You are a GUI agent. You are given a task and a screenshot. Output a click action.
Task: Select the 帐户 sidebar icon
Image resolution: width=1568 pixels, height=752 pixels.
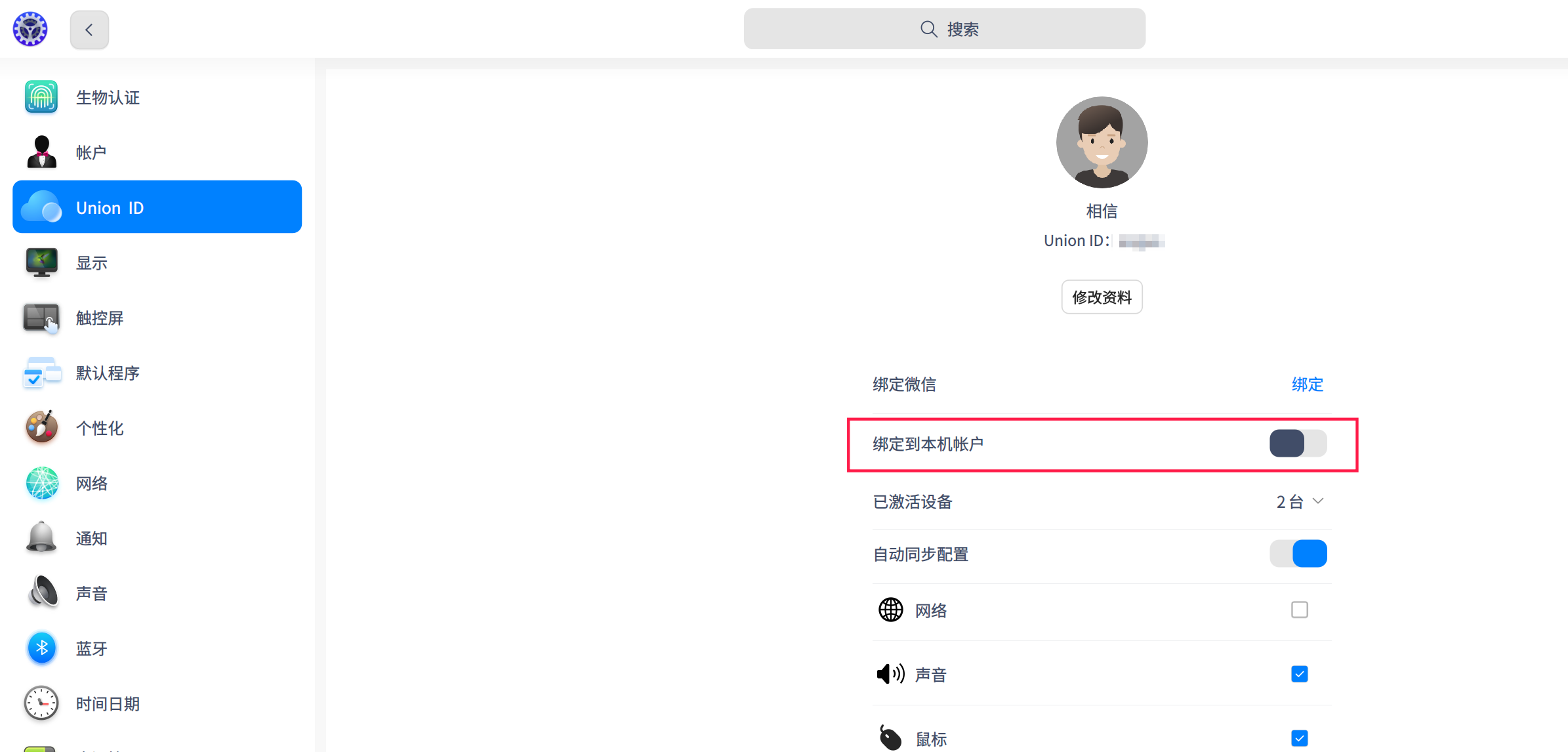(91, 152)
